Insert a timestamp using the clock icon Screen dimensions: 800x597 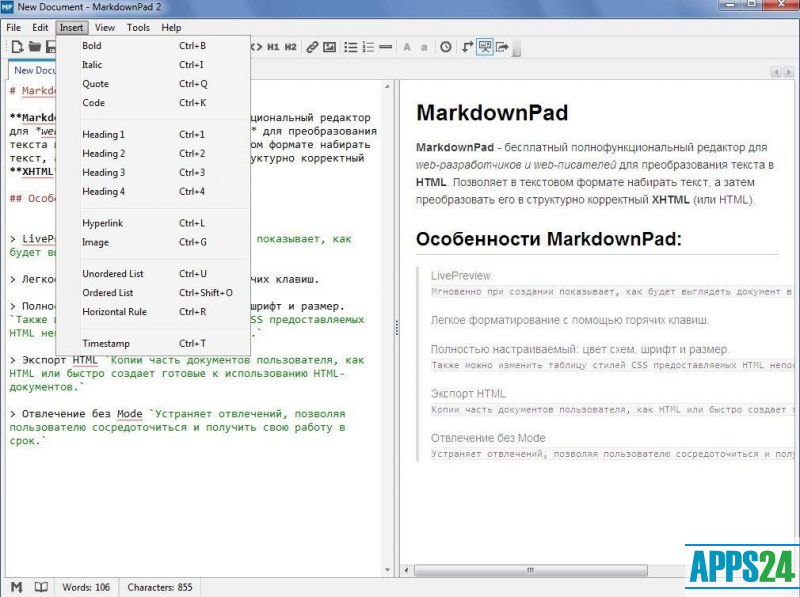(445, 47)
